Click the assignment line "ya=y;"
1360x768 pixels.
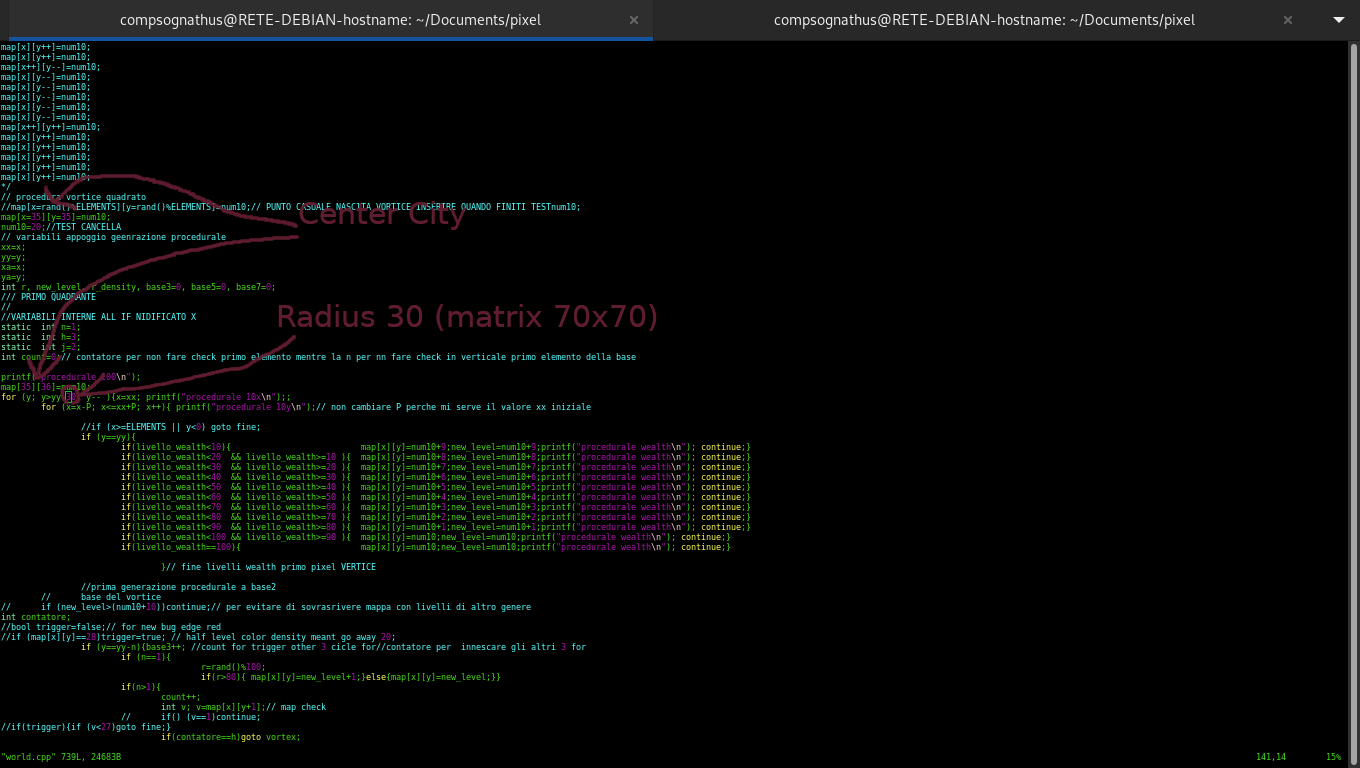13,277
